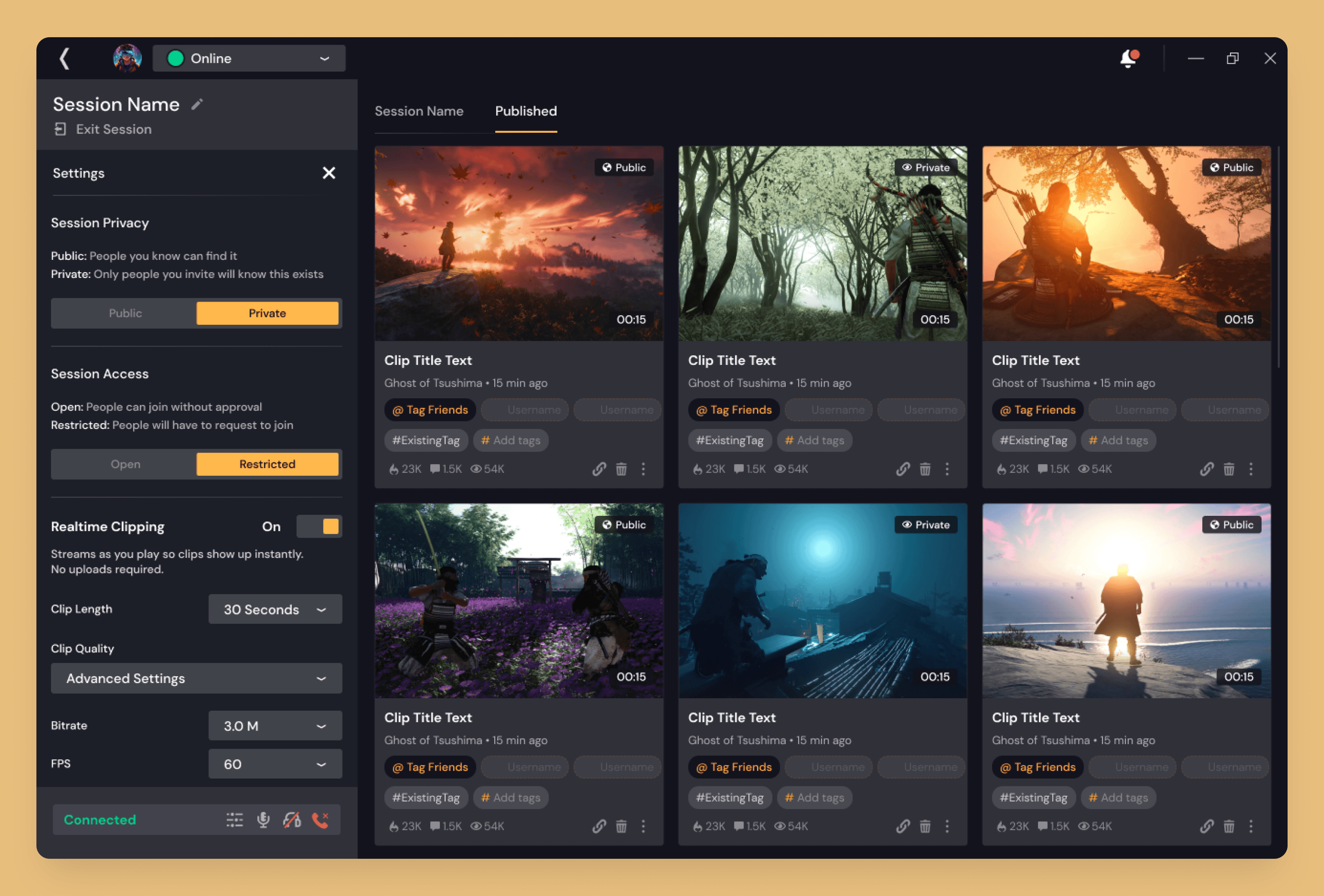The height and width of the screenshot is (896, 1324).
Task: Click the notification bell icon
Action: [1128, 59]
